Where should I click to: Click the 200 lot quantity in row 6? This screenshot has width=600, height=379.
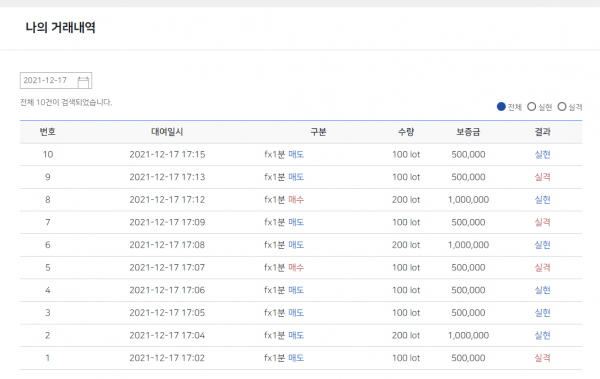coord(406,245)
